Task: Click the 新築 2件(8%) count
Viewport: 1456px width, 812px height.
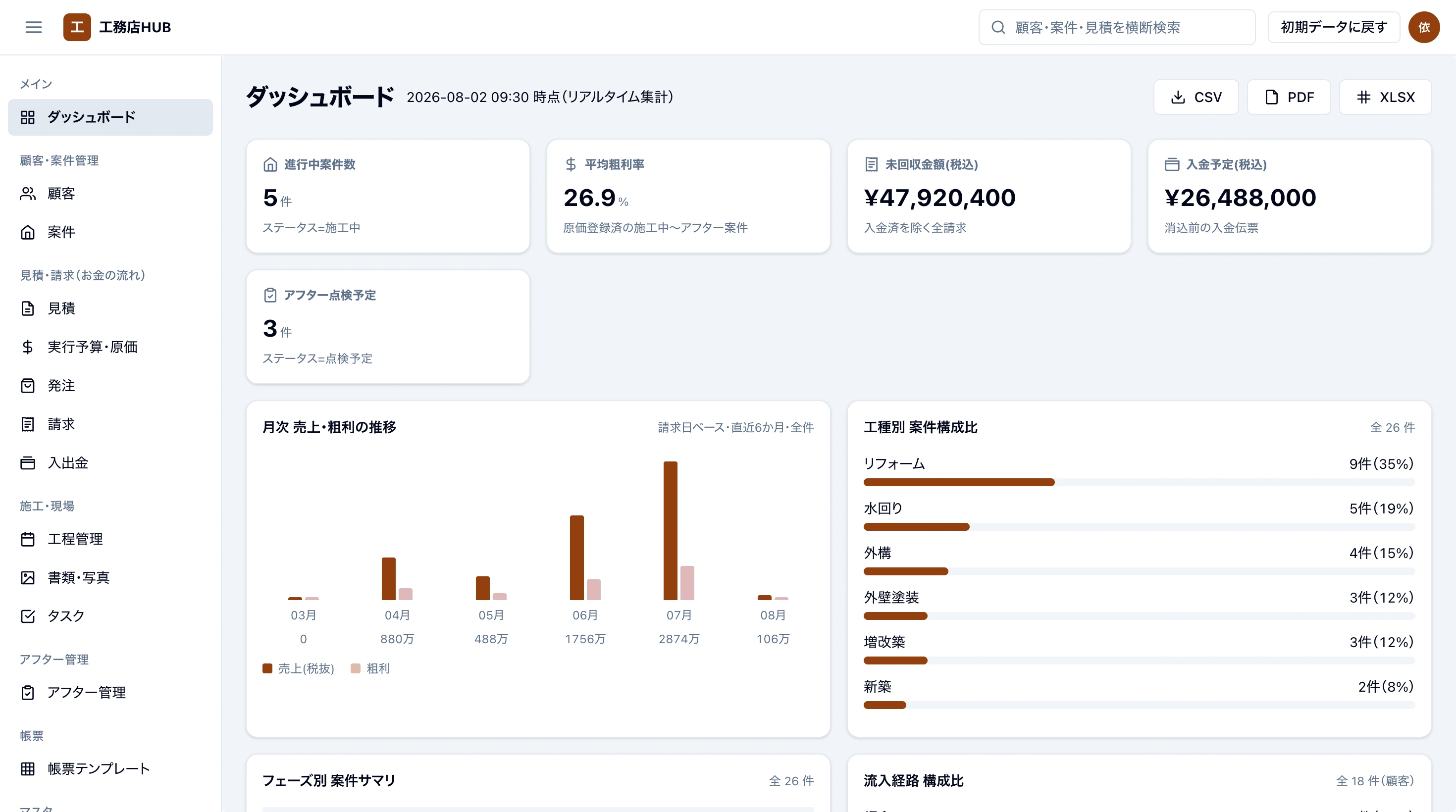Action: point(1386,687)
